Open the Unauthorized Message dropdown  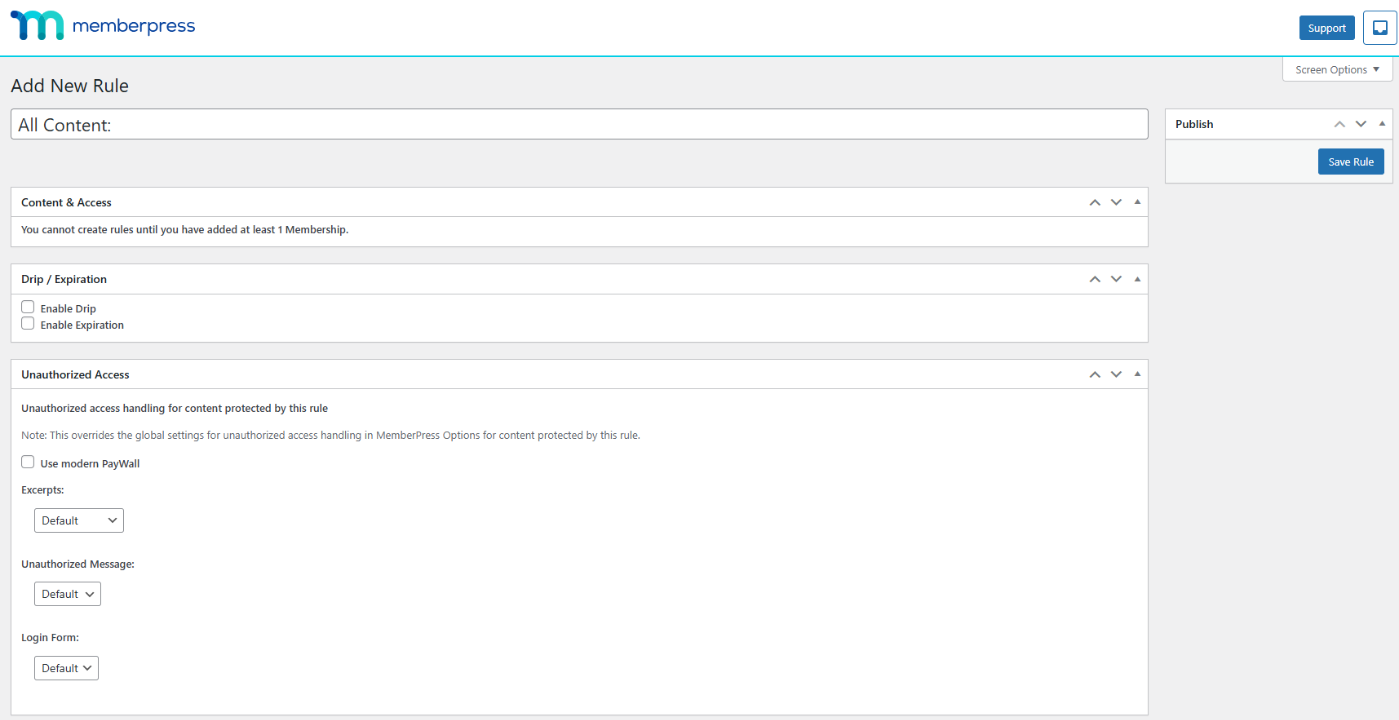click(67, 594)
